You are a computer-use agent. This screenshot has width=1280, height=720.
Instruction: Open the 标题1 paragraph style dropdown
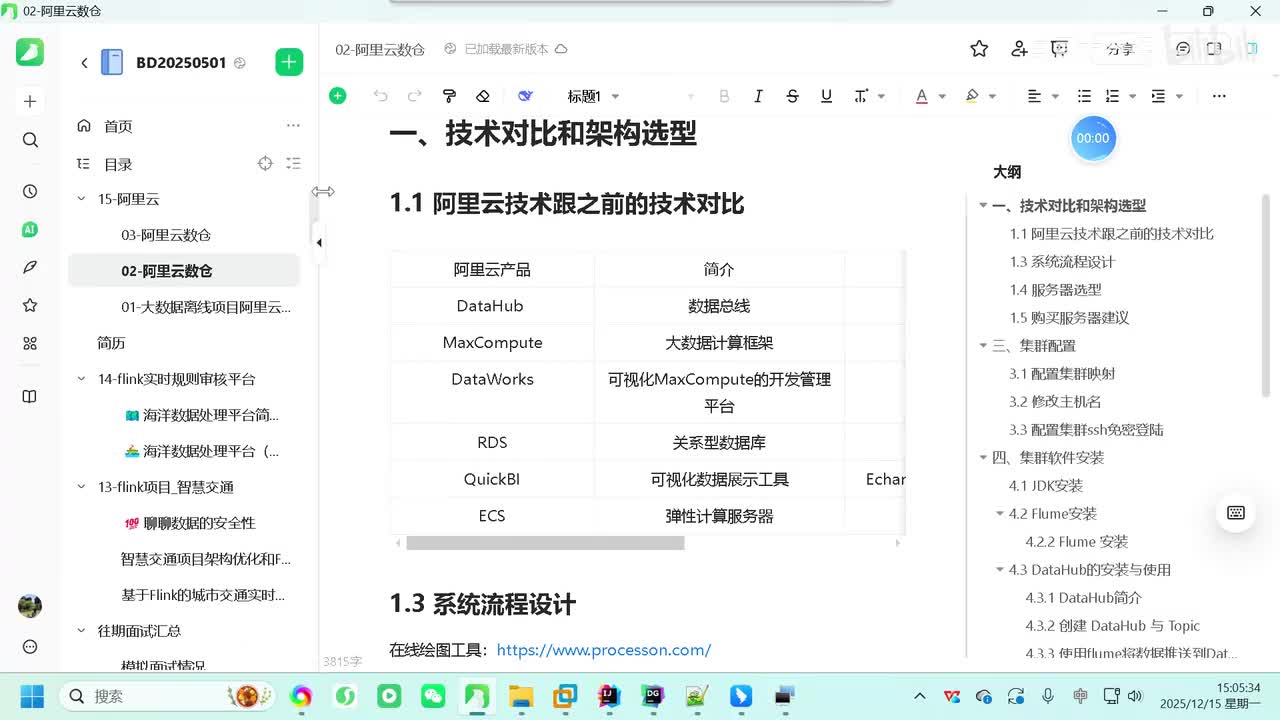pos(594,96)
